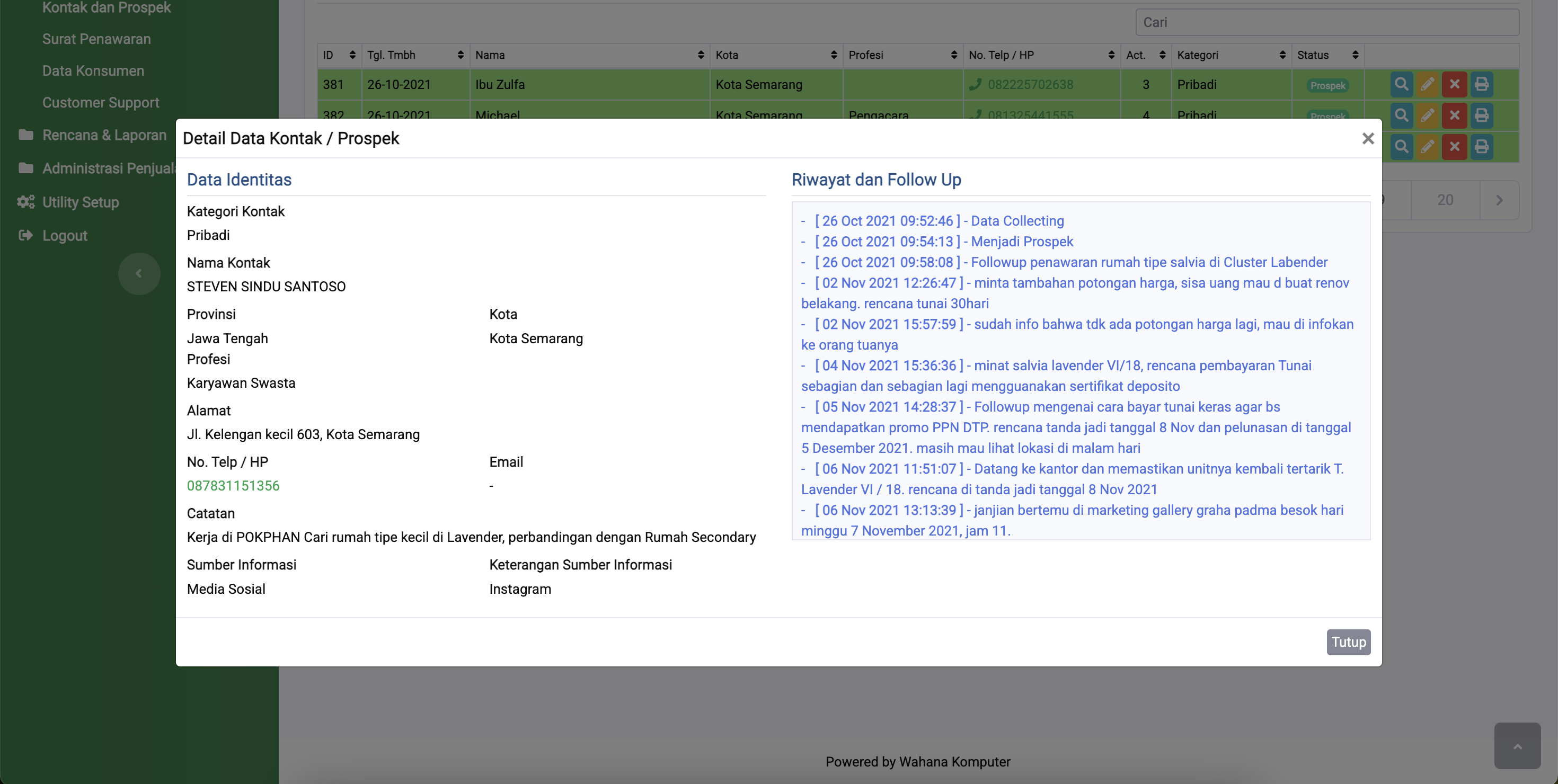Expand Rencana & Laporan menu
This screenshot has width=1558, height=784.
coord(104,135)
